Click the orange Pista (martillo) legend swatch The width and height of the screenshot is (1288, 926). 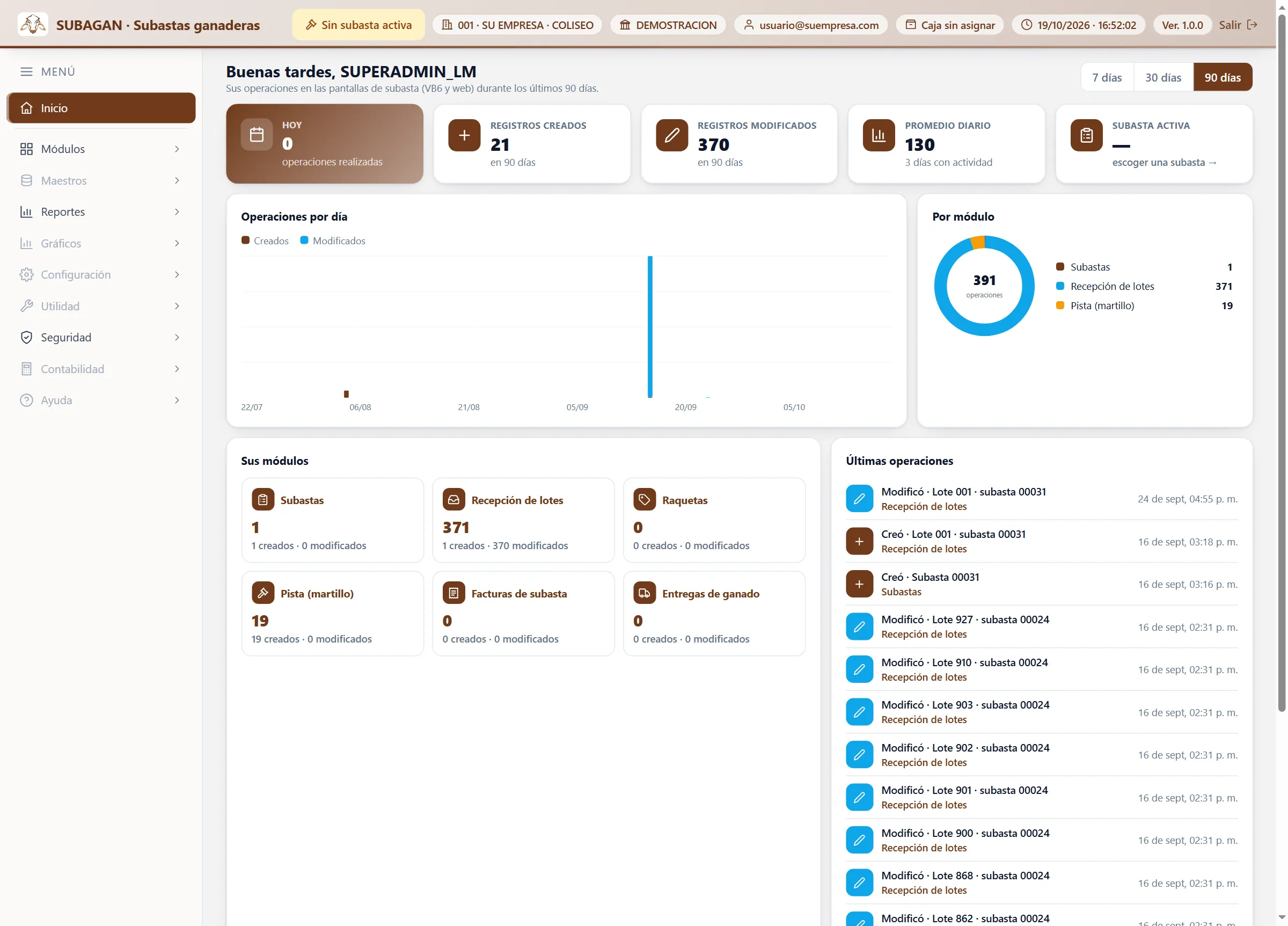pos(1060,305)
